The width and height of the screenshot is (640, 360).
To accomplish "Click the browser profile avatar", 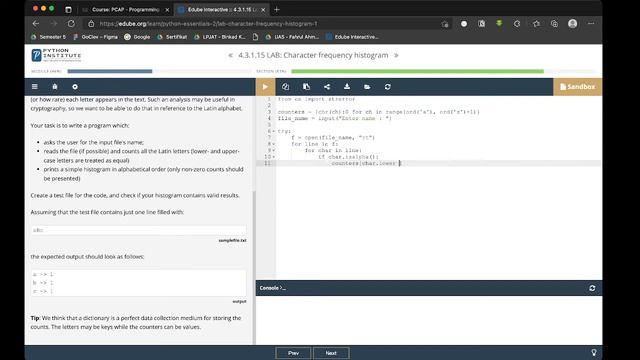I will click(x=573, y=24).
